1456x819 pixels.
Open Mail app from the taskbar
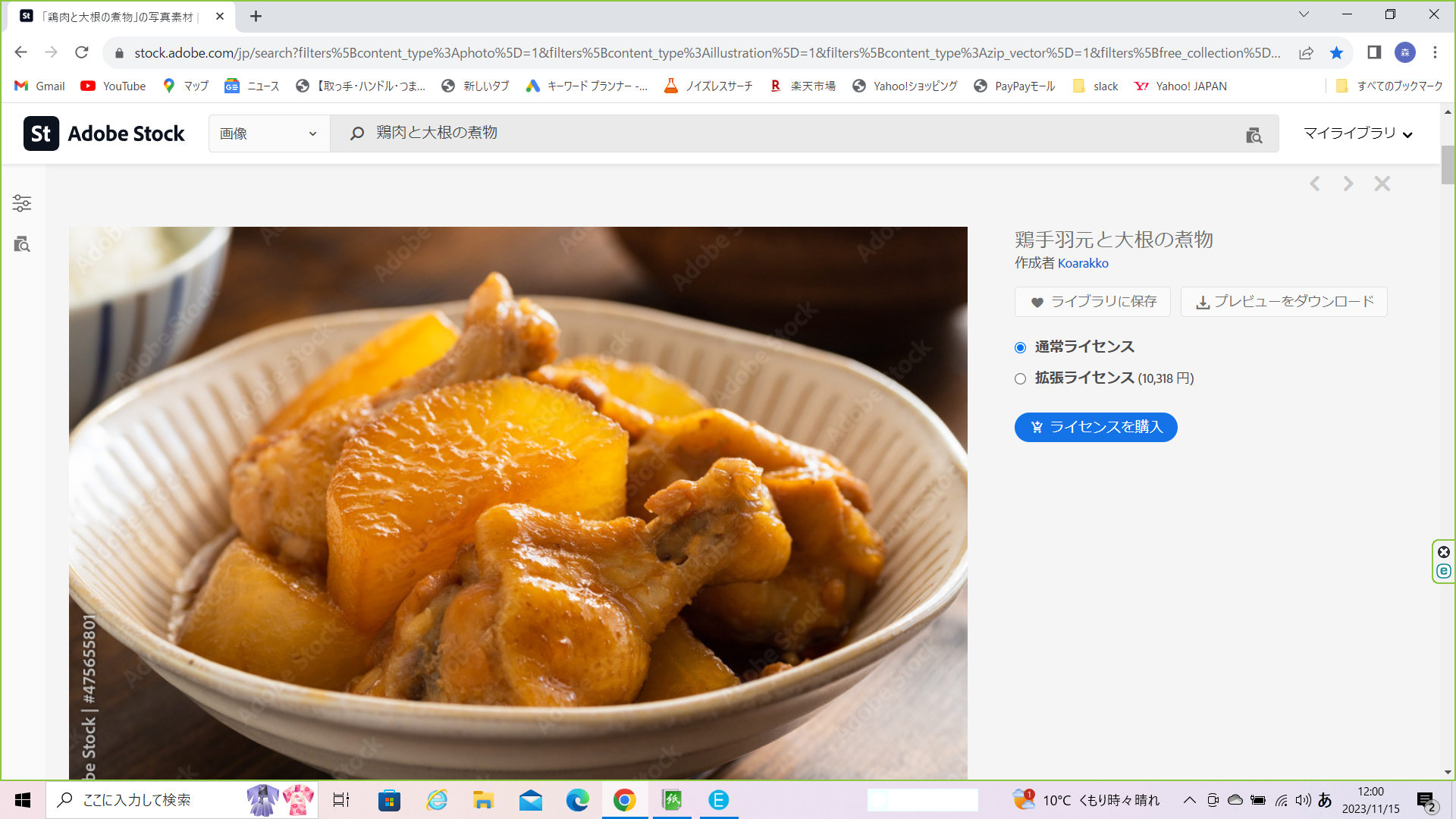point(531,800)
